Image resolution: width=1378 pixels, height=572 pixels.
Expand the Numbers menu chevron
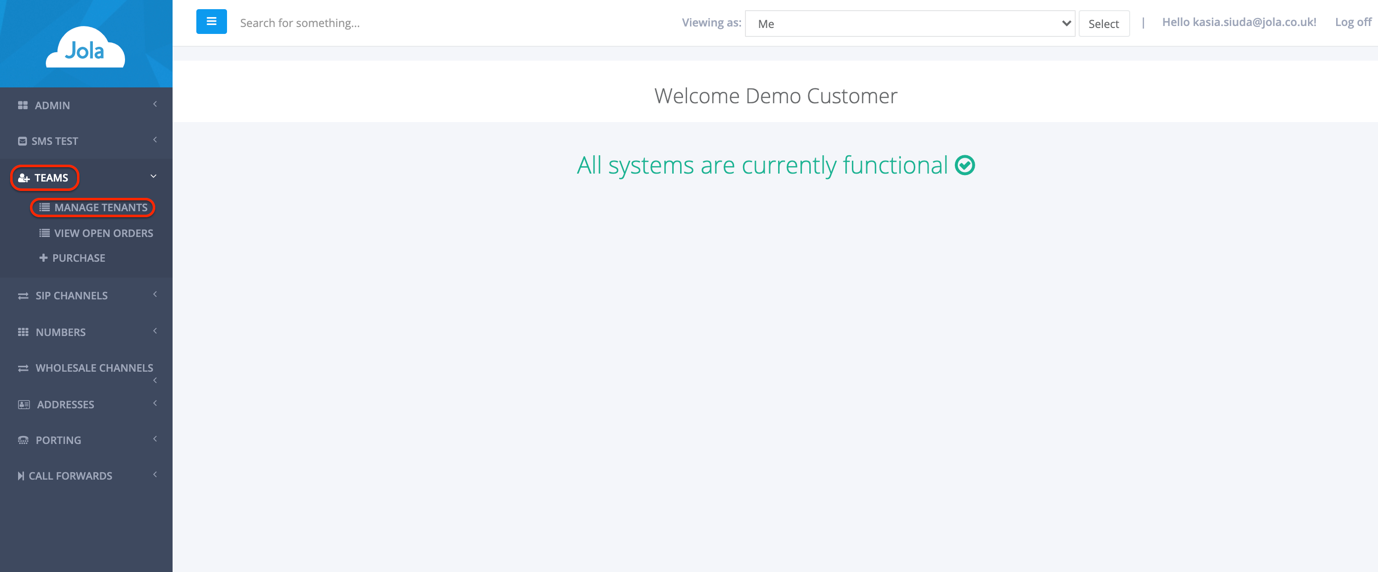click(x=155, y=331)
